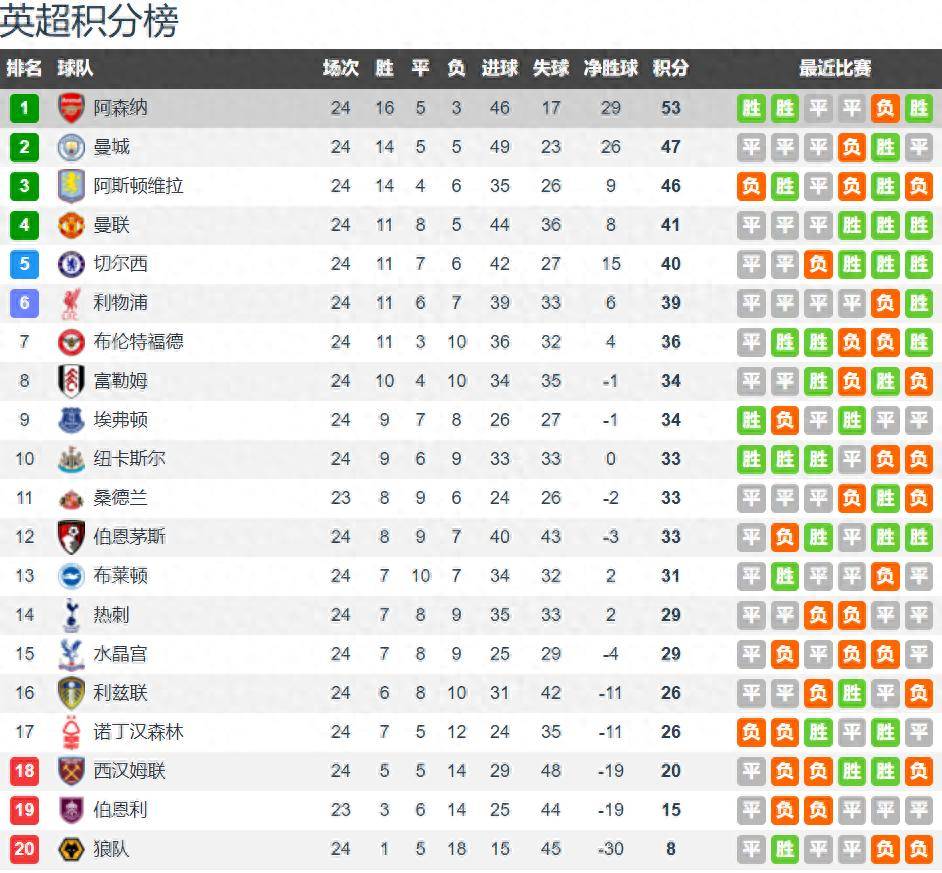Viewport: 942px width, 873px height.
Task: Sort by 进球 column header
Action: tap(500, 68)
